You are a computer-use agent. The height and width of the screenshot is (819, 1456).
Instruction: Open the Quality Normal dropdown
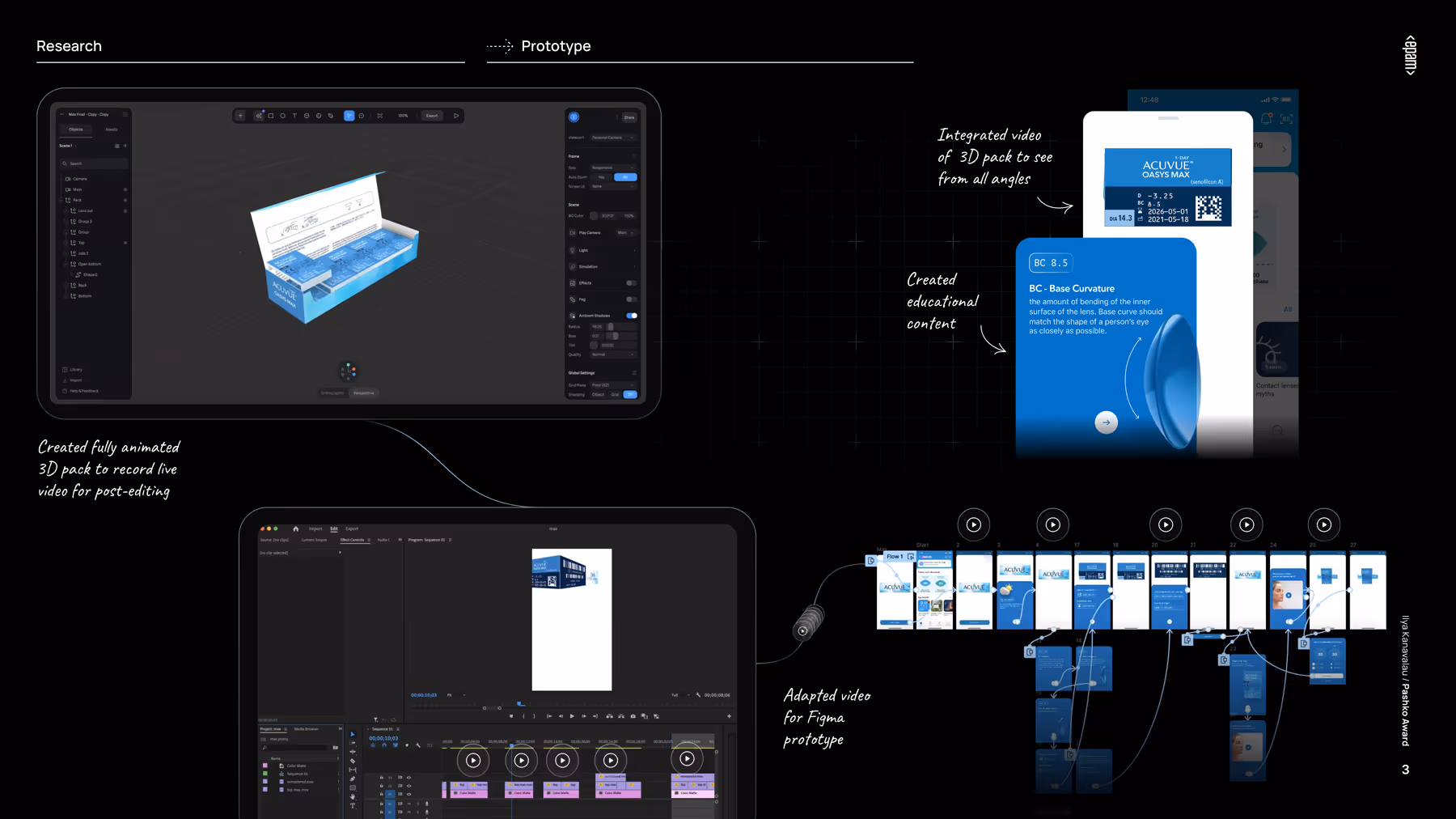pyautogui.click(x=613, y=354)
